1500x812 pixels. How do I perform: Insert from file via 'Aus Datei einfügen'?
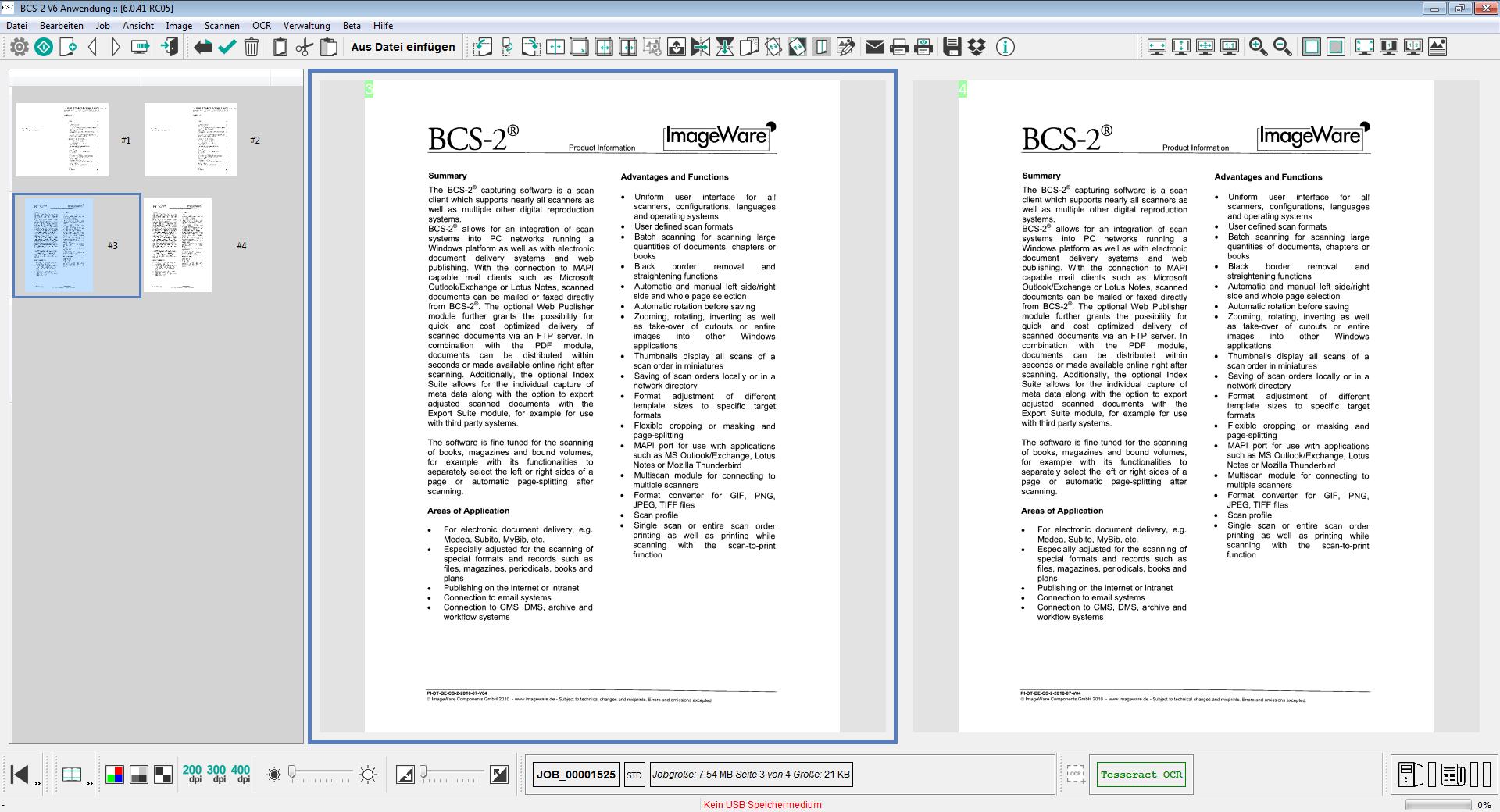click(403, 47)
